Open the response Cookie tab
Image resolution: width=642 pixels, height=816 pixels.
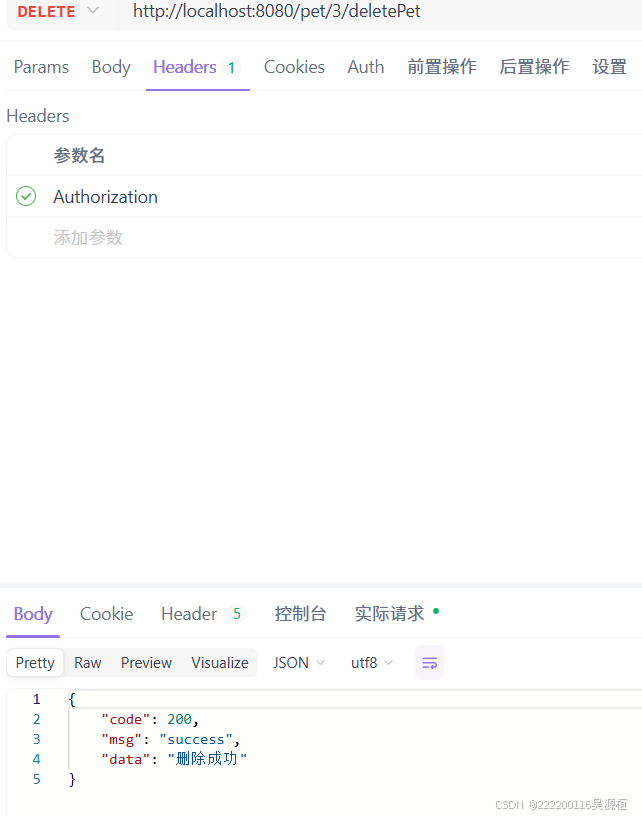coord(106,614)
